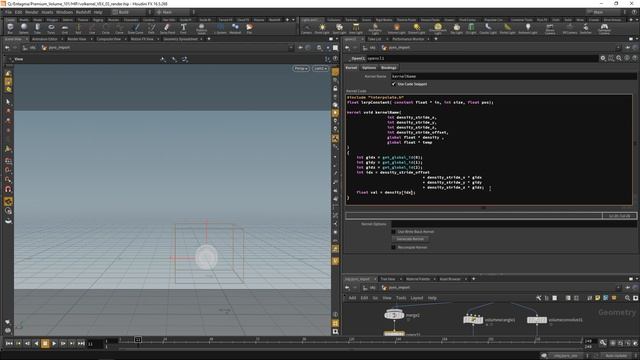
Task: Open network editor Layout menu
Action: click(x=417, y=298)
